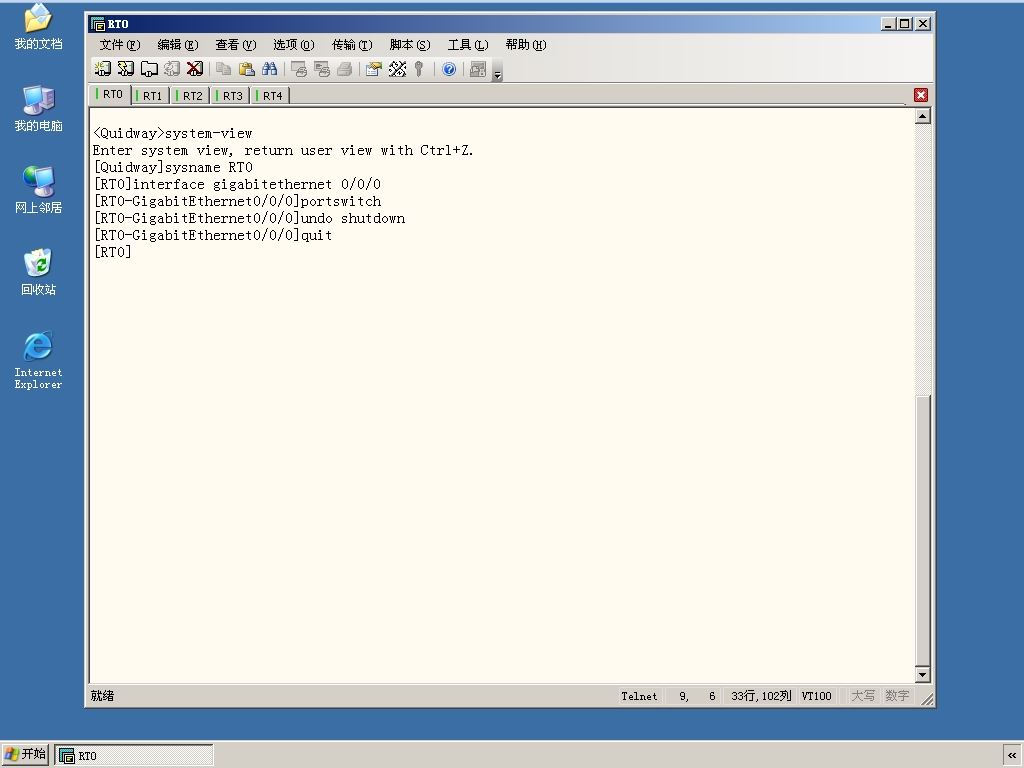The height and width of the screenshot is (768, 1024).
Task: Open the 工具(L) menu
Action: click(468, 44)
